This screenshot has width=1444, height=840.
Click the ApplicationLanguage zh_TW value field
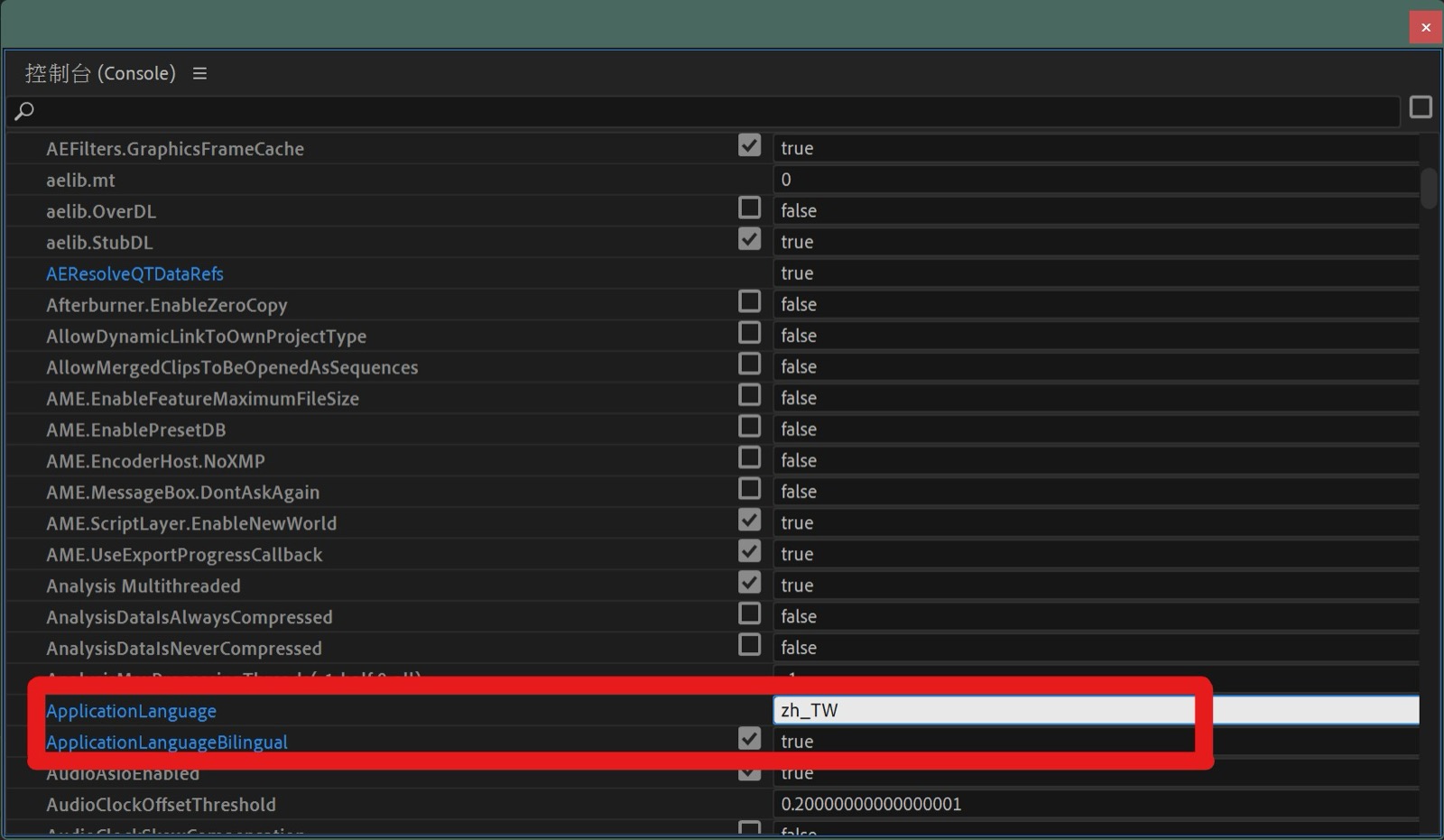(x=1096, y=710)
